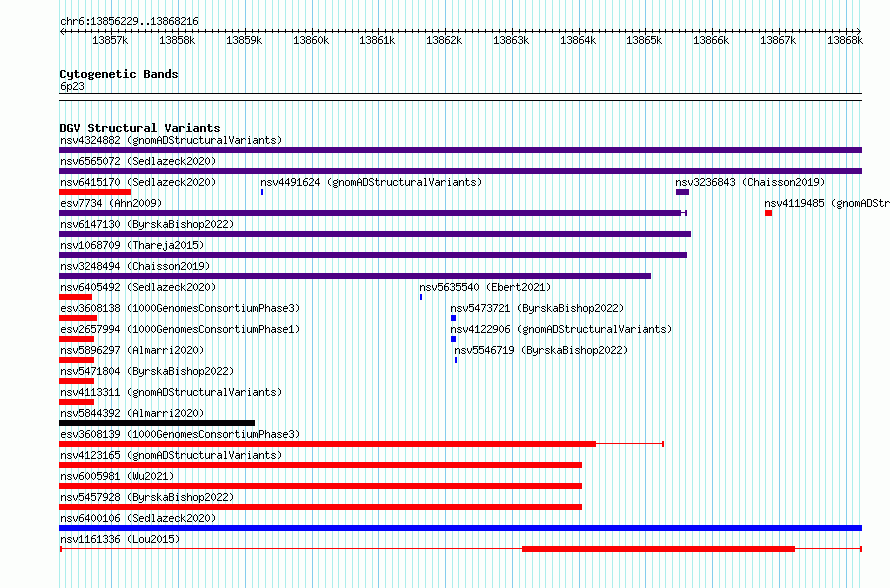Click the nsv4491624 gnomAD variant label
The image size is (890, 588).
(x=371, y=182)
